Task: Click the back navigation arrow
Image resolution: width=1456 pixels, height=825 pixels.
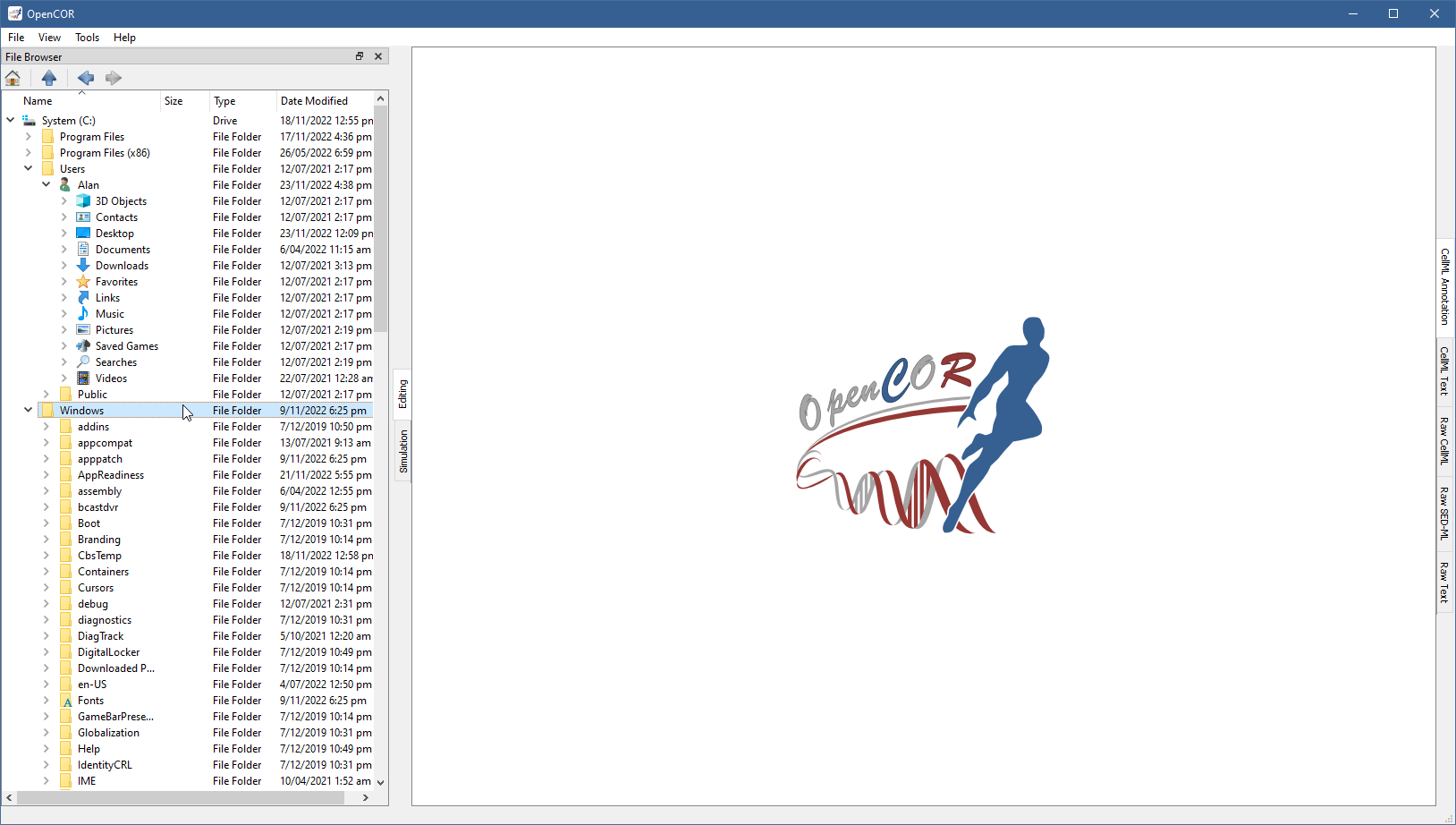Action: 86,78
